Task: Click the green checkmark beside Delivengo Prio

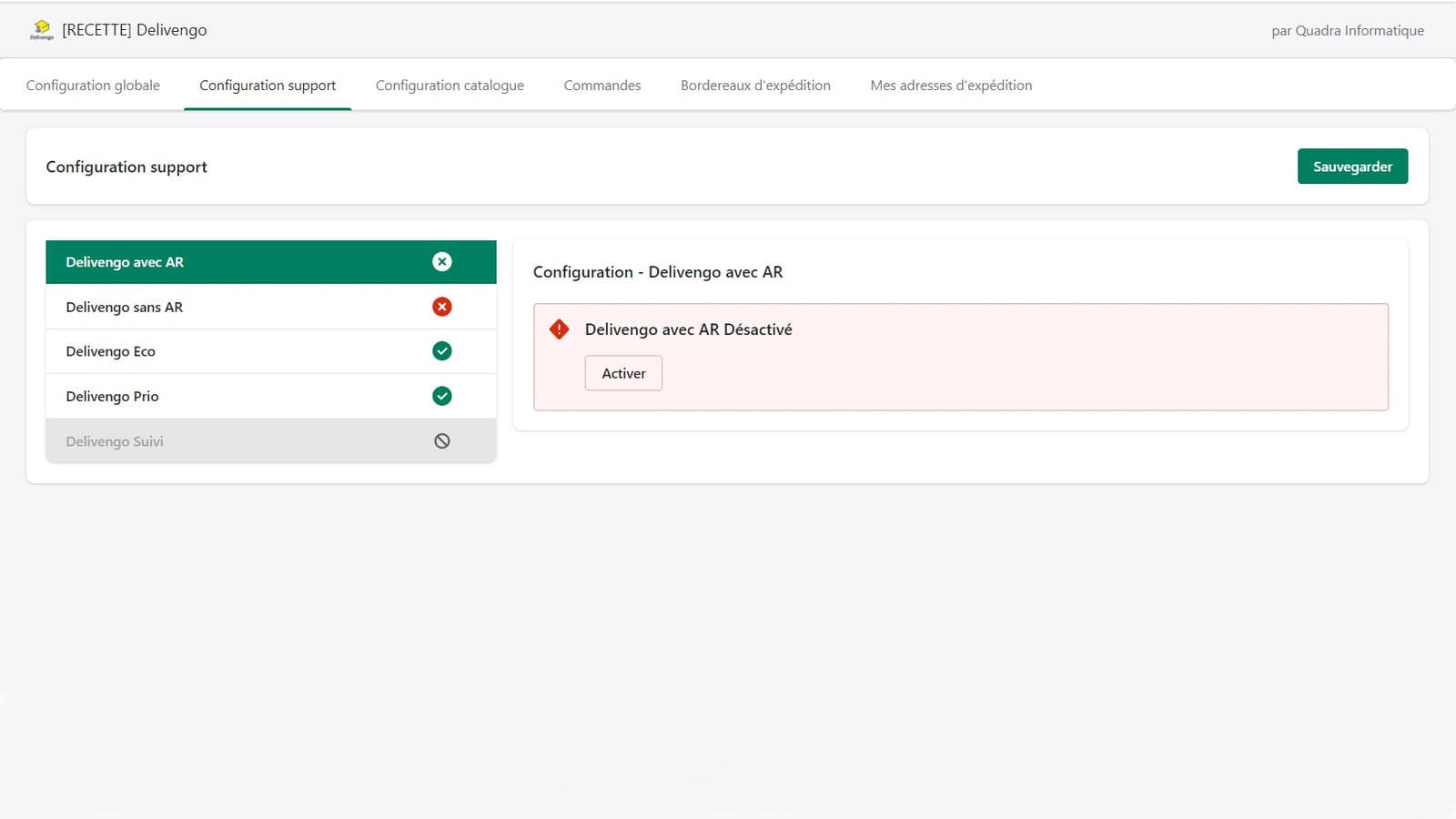Action: pyautogui.click(x=442, y=395)
